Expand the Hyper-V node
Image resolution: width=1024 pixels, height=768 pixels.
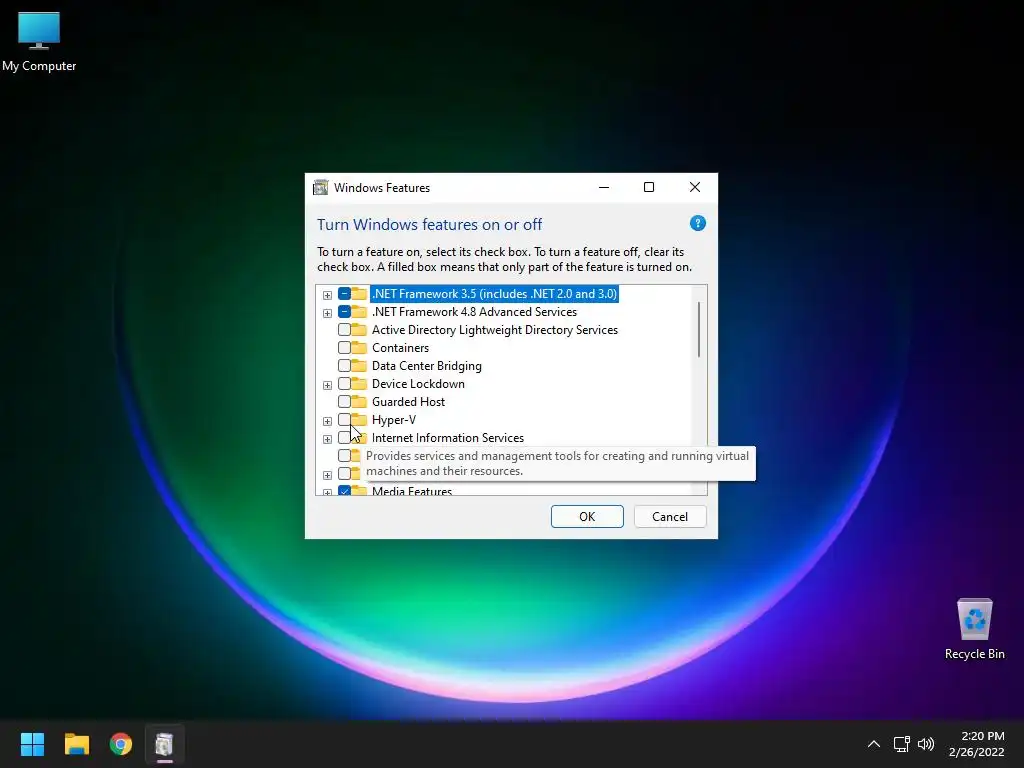(x=327, y=421)
